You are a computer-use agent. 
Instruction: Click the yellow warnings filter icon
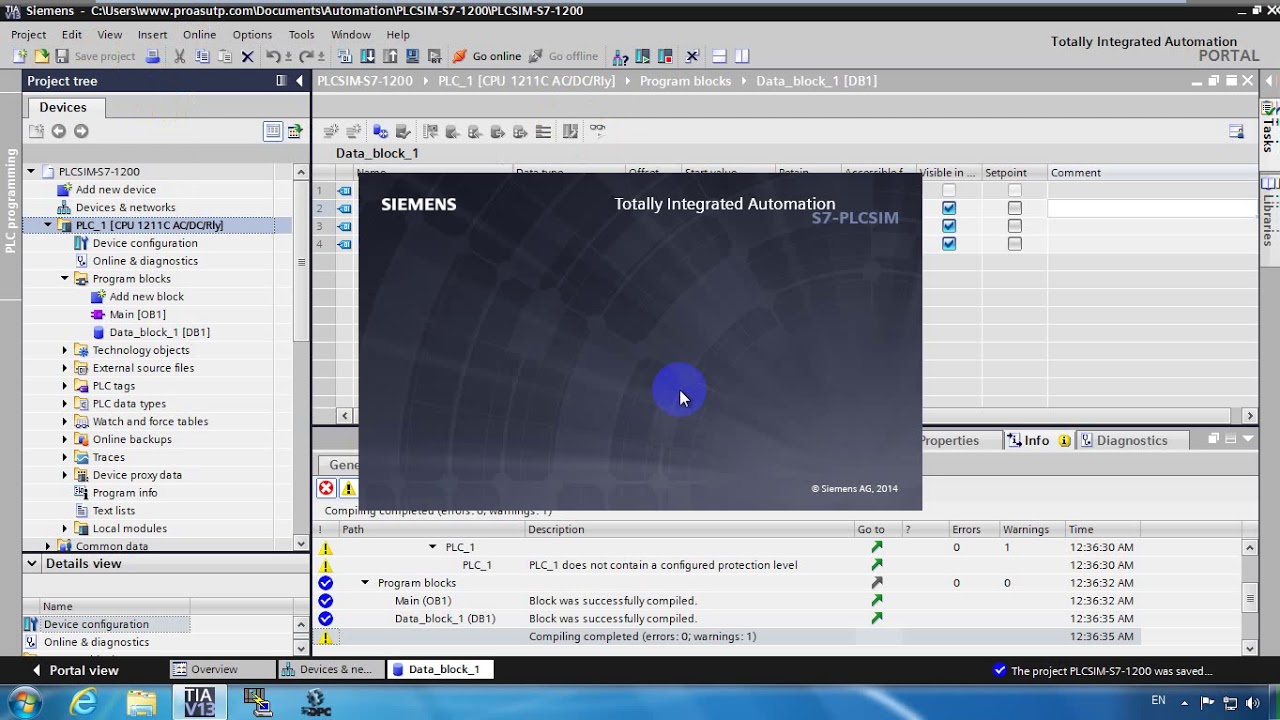[x=349, y=488]
